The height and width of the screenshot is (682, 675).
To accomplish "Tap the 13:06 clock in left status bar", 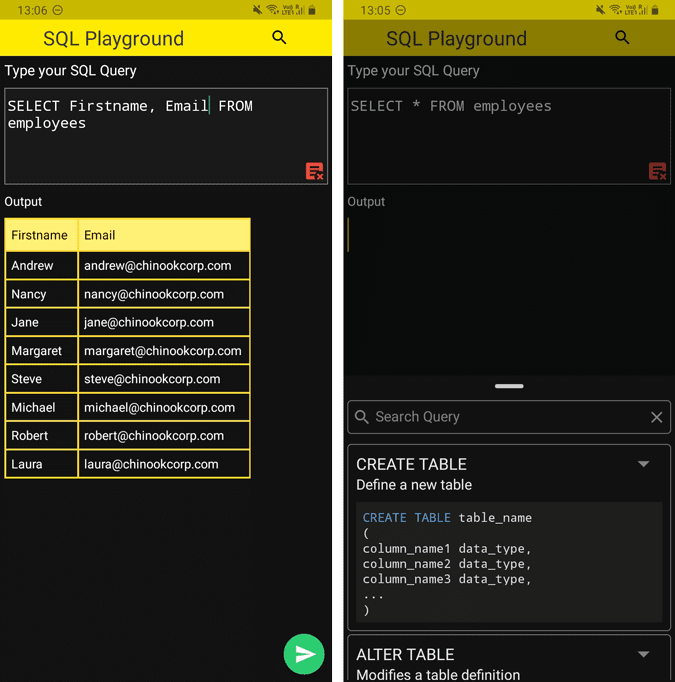I will click(32, 10).
